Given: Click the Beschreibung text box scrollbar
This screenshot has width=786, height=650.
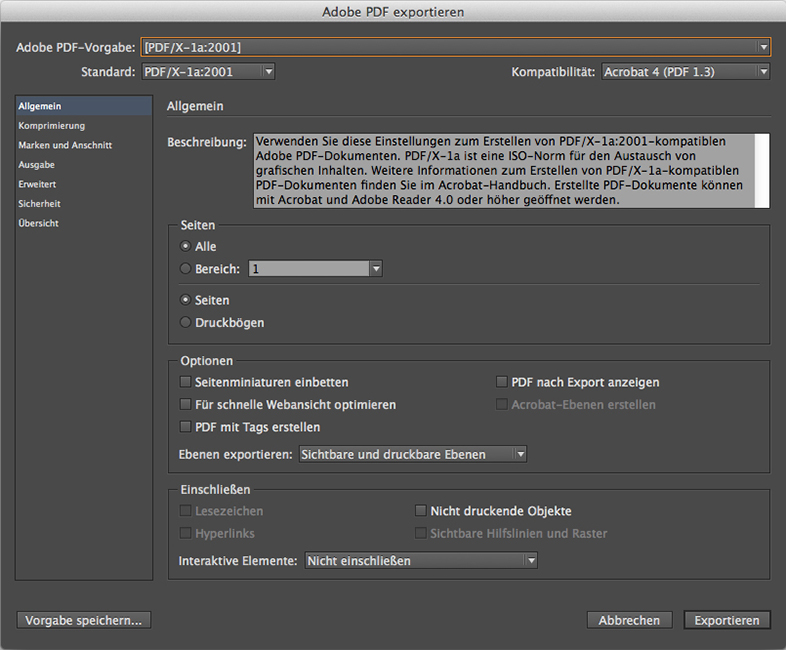Looking at the screenshot, I should pos(762,170).
